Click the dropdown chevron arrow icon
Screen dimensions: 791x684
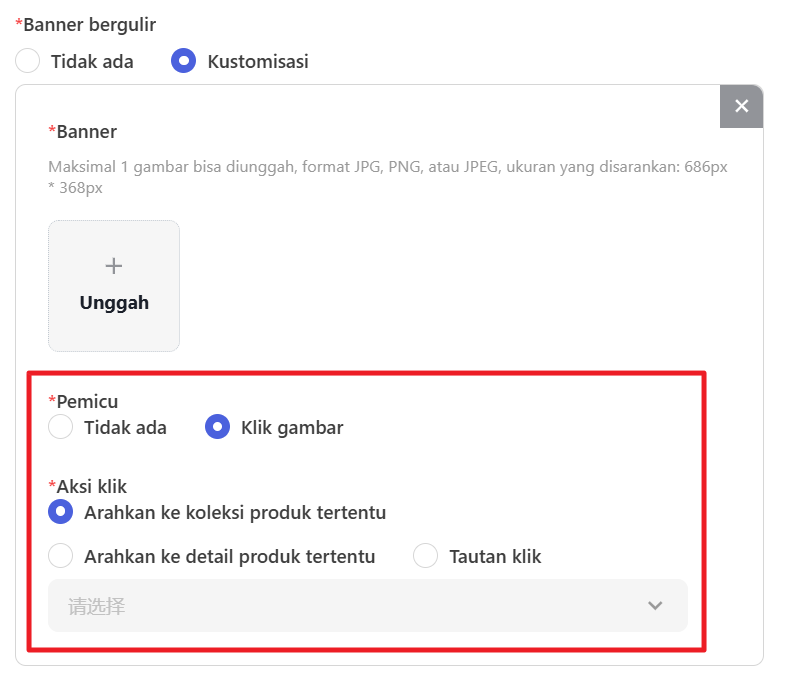(x=655, y=606)
